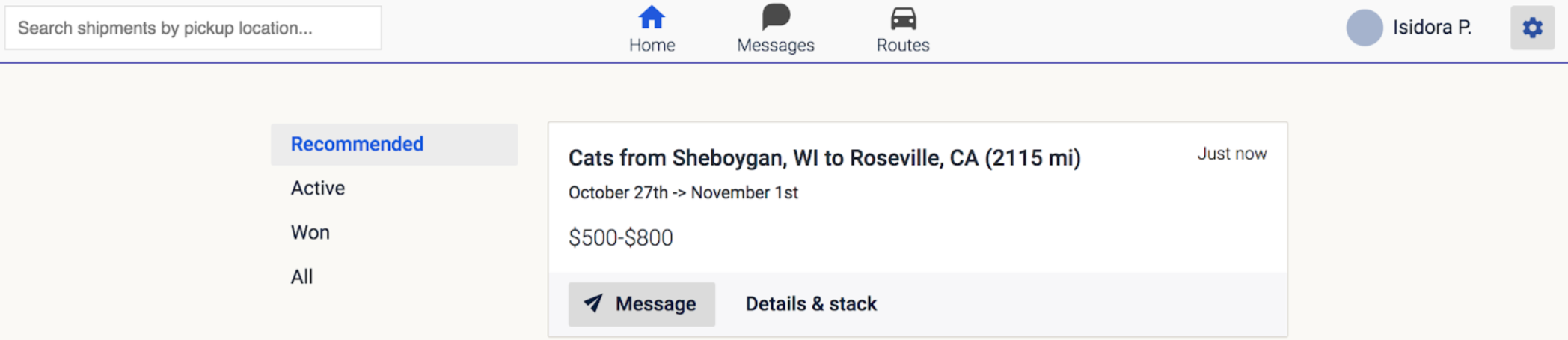View All shipments in sidebar
Screen dimensions: 1568x340
click(302, 276)
